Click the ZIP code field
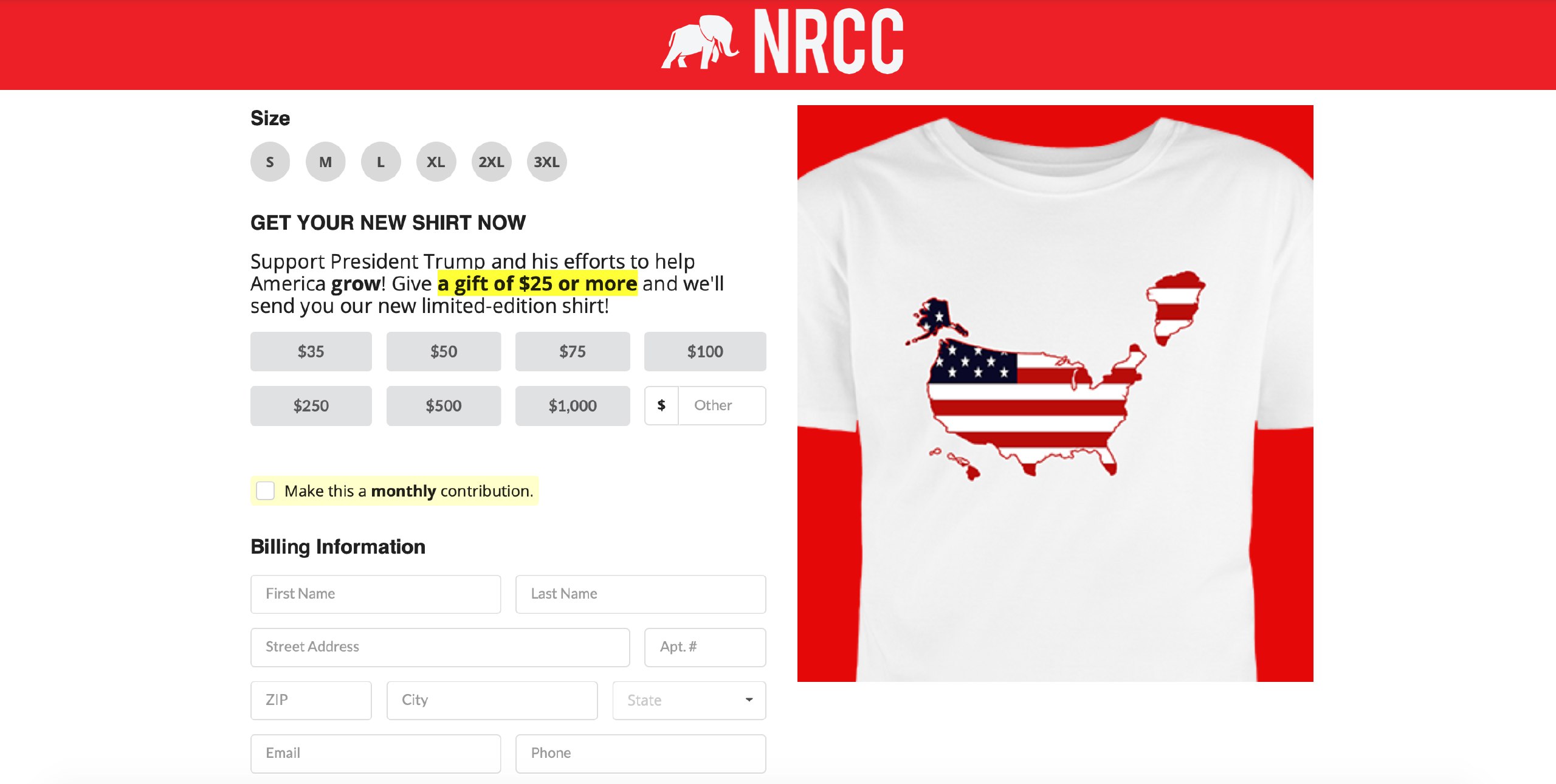 point(311,700)
